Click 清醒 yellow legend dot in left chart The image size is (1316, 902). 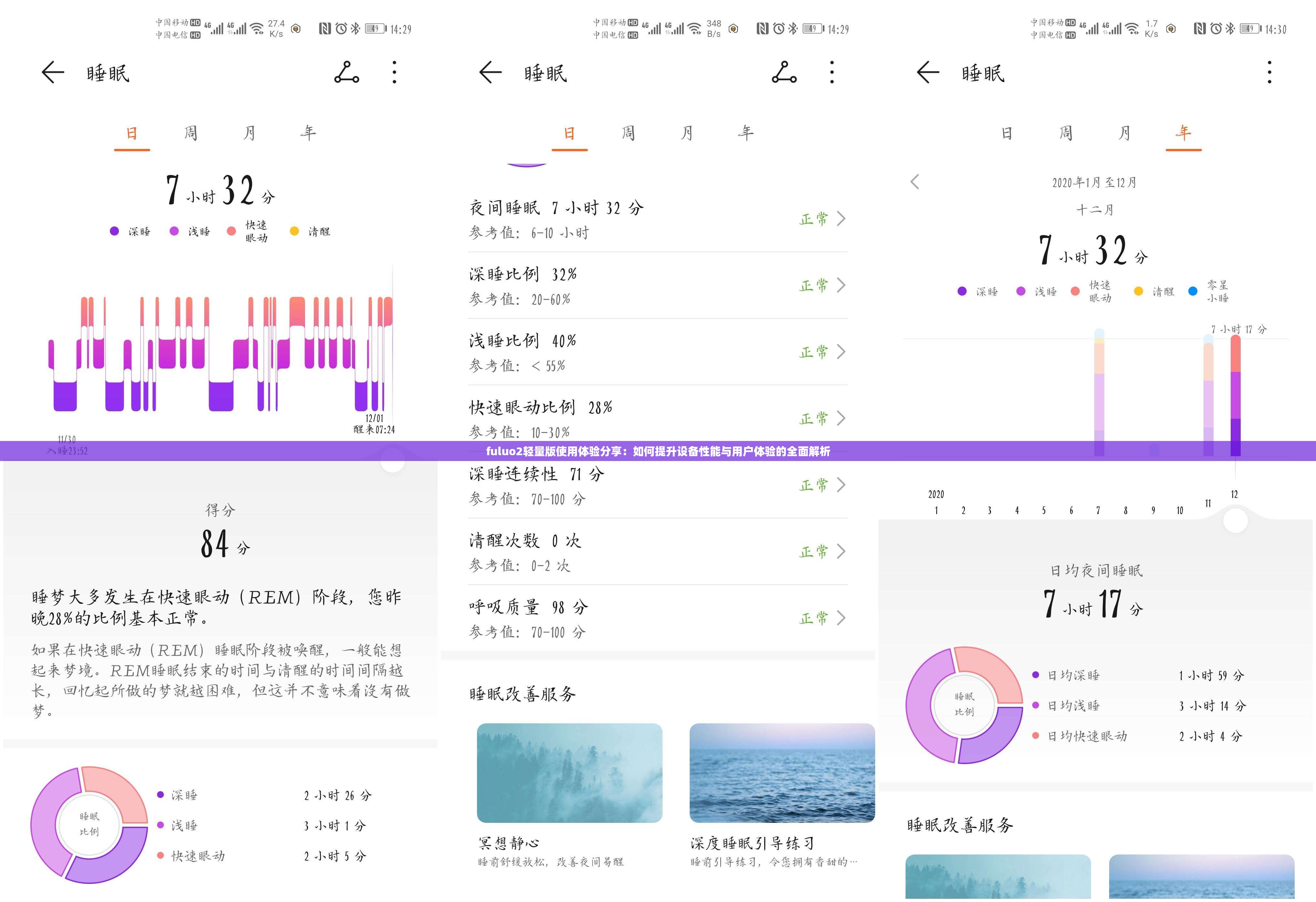294,231
